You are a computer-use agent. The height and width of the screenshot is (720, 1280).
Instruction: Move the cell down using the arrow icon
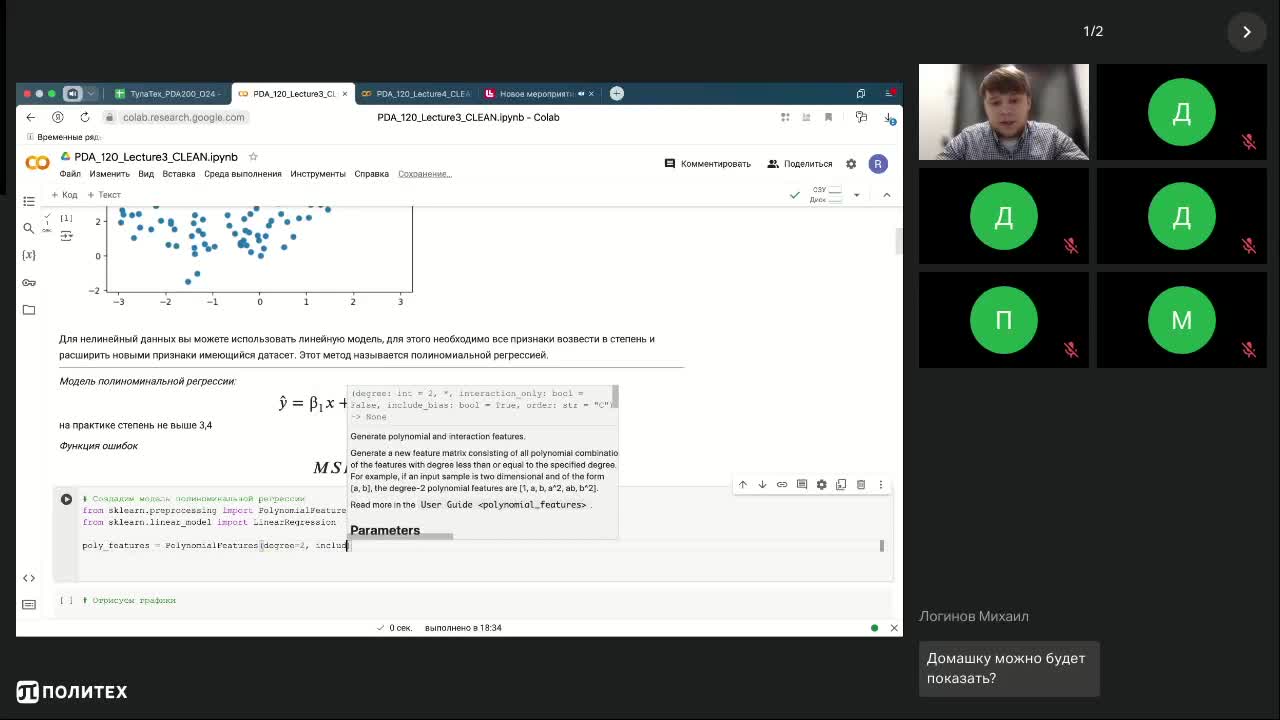(762, 484)
